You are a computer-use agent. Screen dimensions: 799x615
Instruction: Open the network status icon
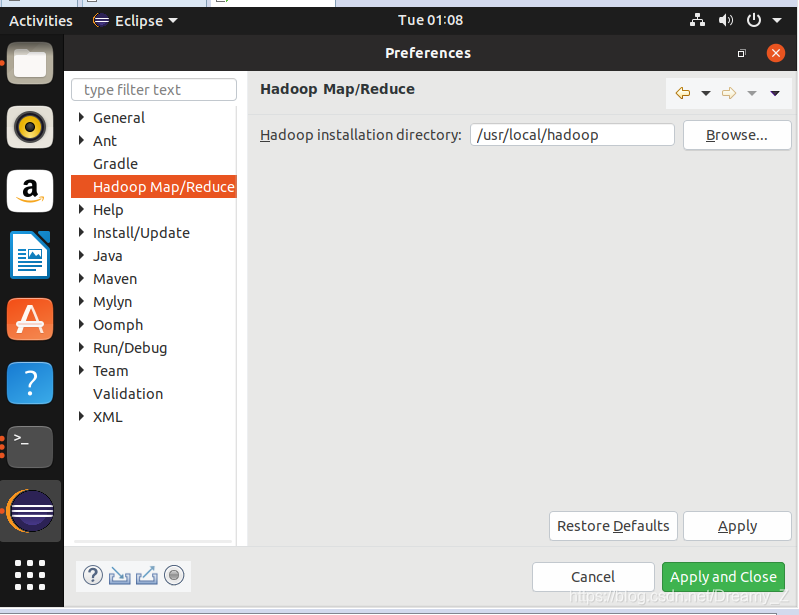(x=697, y=20)
